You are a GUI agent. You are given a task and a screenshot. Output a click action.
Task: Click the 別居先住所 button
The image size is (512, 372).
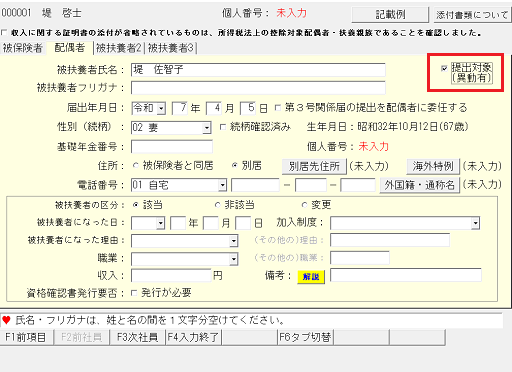[x=314, y=166]
